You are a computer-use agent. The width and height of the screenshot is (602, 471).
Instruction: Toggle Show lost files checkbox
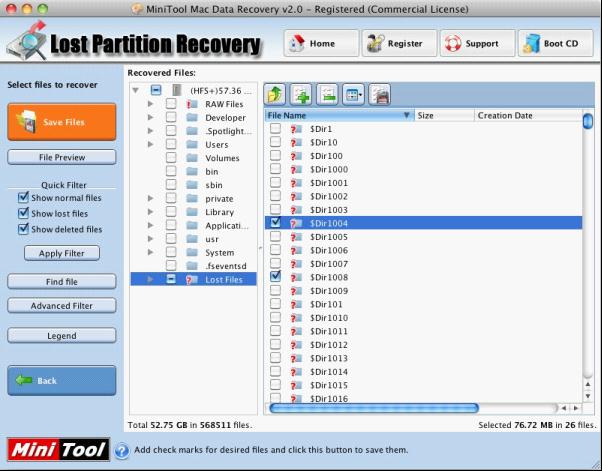23,214
